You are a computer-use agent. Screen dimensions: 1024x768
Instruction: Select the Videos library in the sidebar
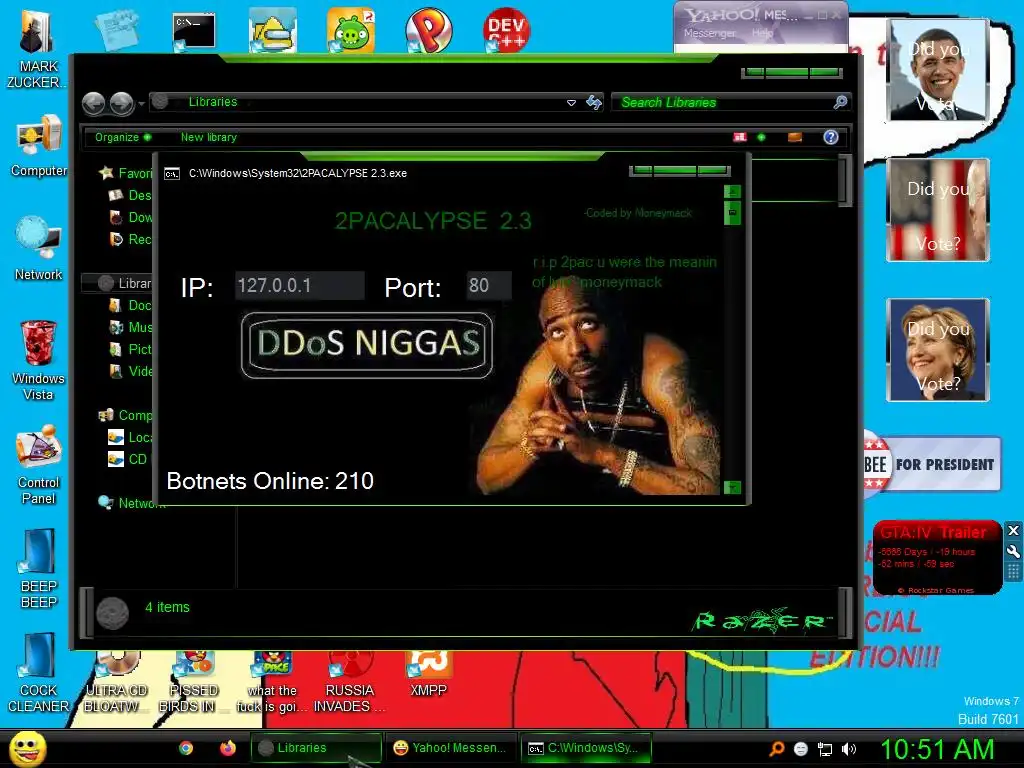tap(130, 371)
